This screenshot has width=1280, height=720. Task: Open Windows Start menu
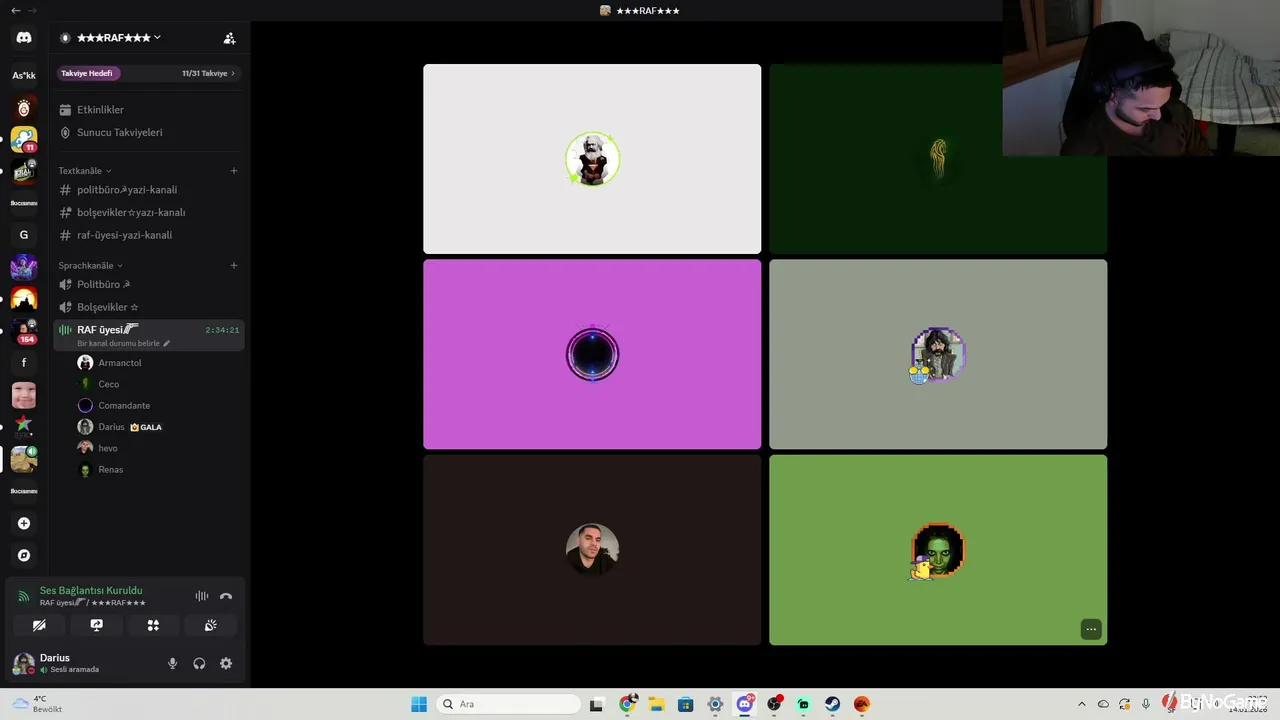(419, 704)
